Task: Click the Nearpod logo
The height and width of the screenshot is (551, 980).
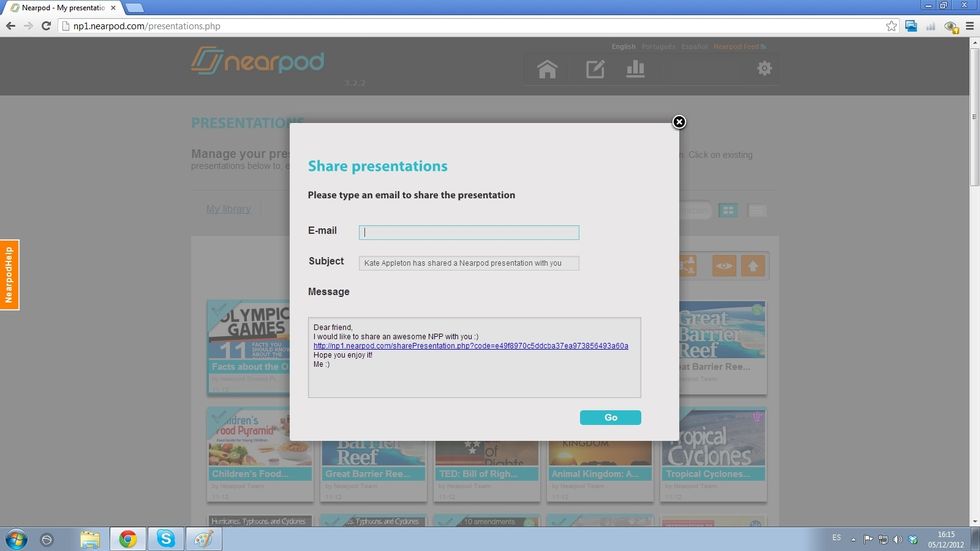Action: (x=258, y=61)
